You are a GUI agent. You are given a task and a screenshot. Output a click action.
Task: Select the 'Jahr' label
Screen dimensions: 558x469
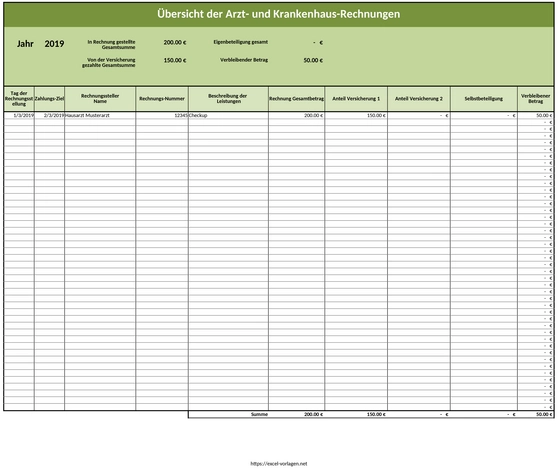[x=25, y=44]
